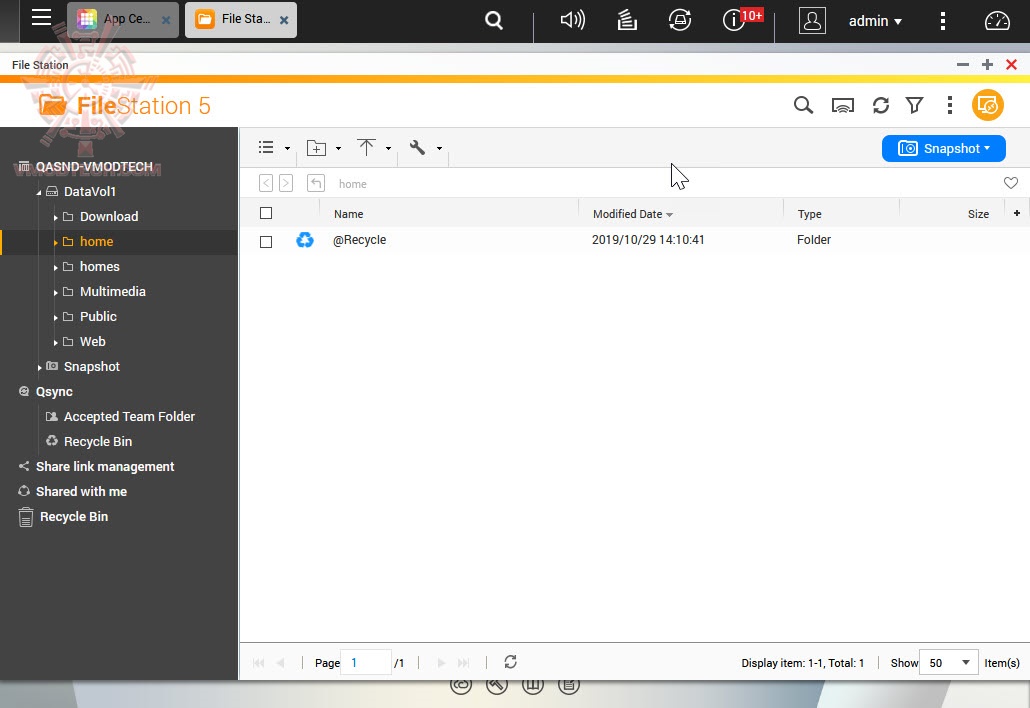
Task: Select QASND-VMODTECH in the tree
Action: point(94,167)
